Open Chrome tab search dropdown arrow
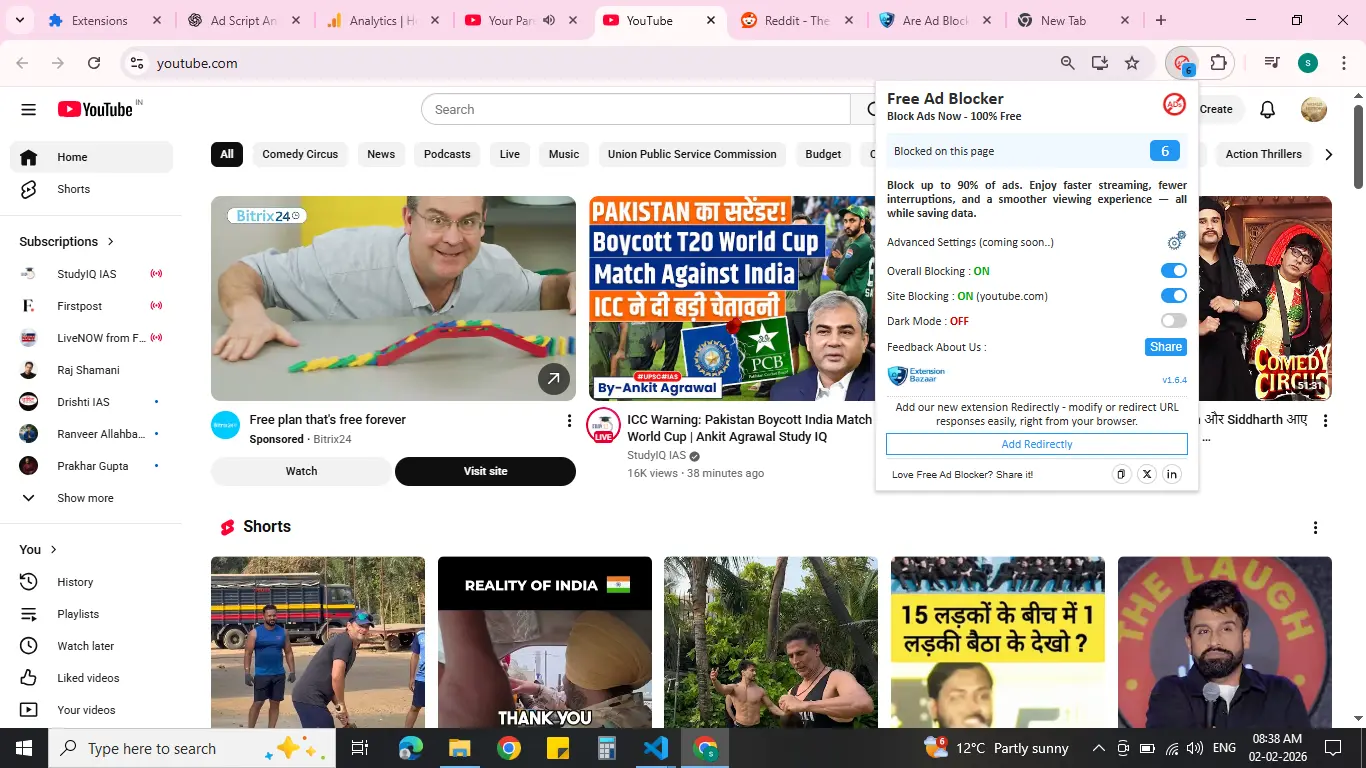 (x=20, y=20)
